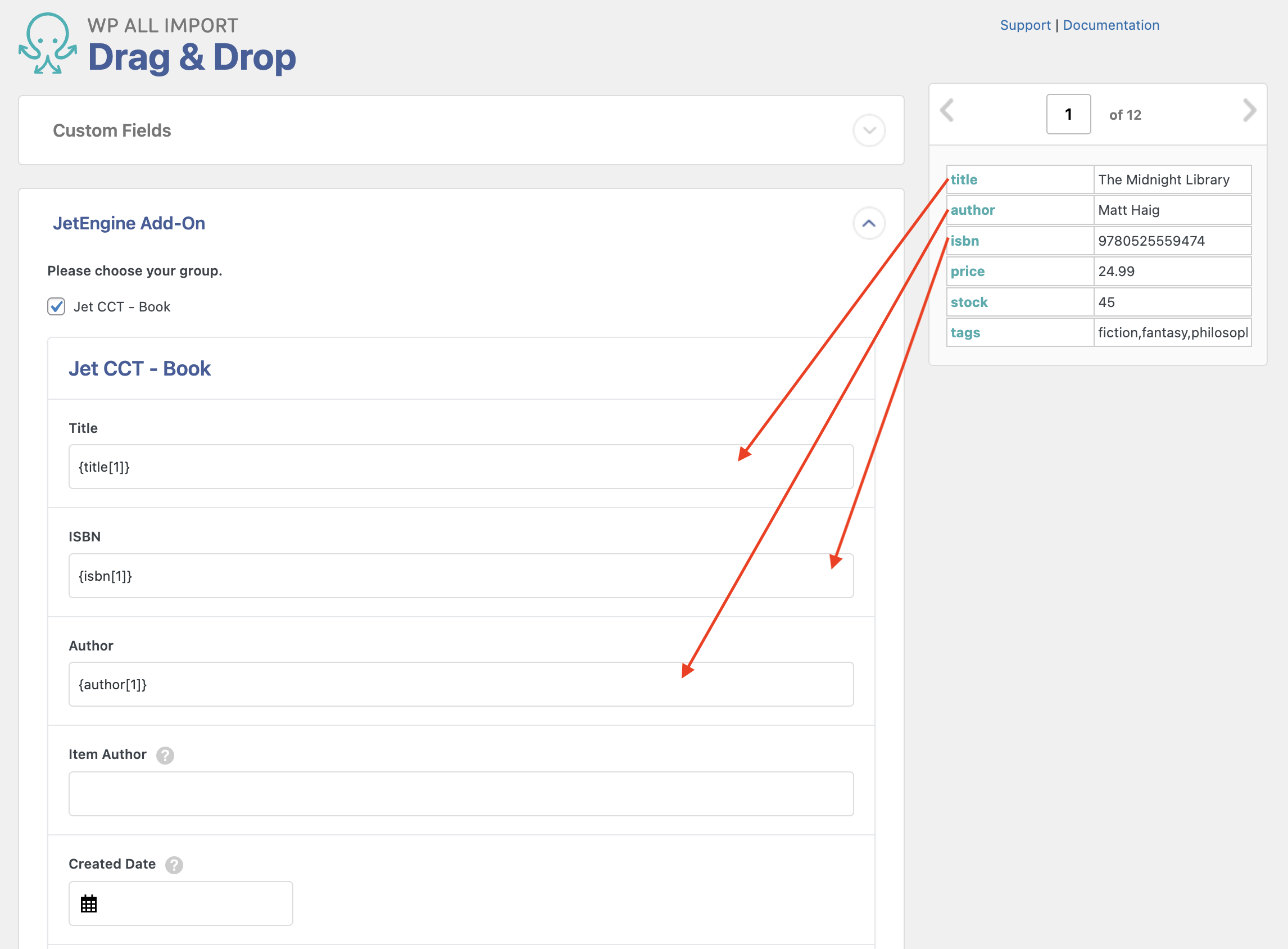The width and height of the screenshot is (1288, 949).
Task: Expand the Custom Fields section
Action: tap(869, 130)
